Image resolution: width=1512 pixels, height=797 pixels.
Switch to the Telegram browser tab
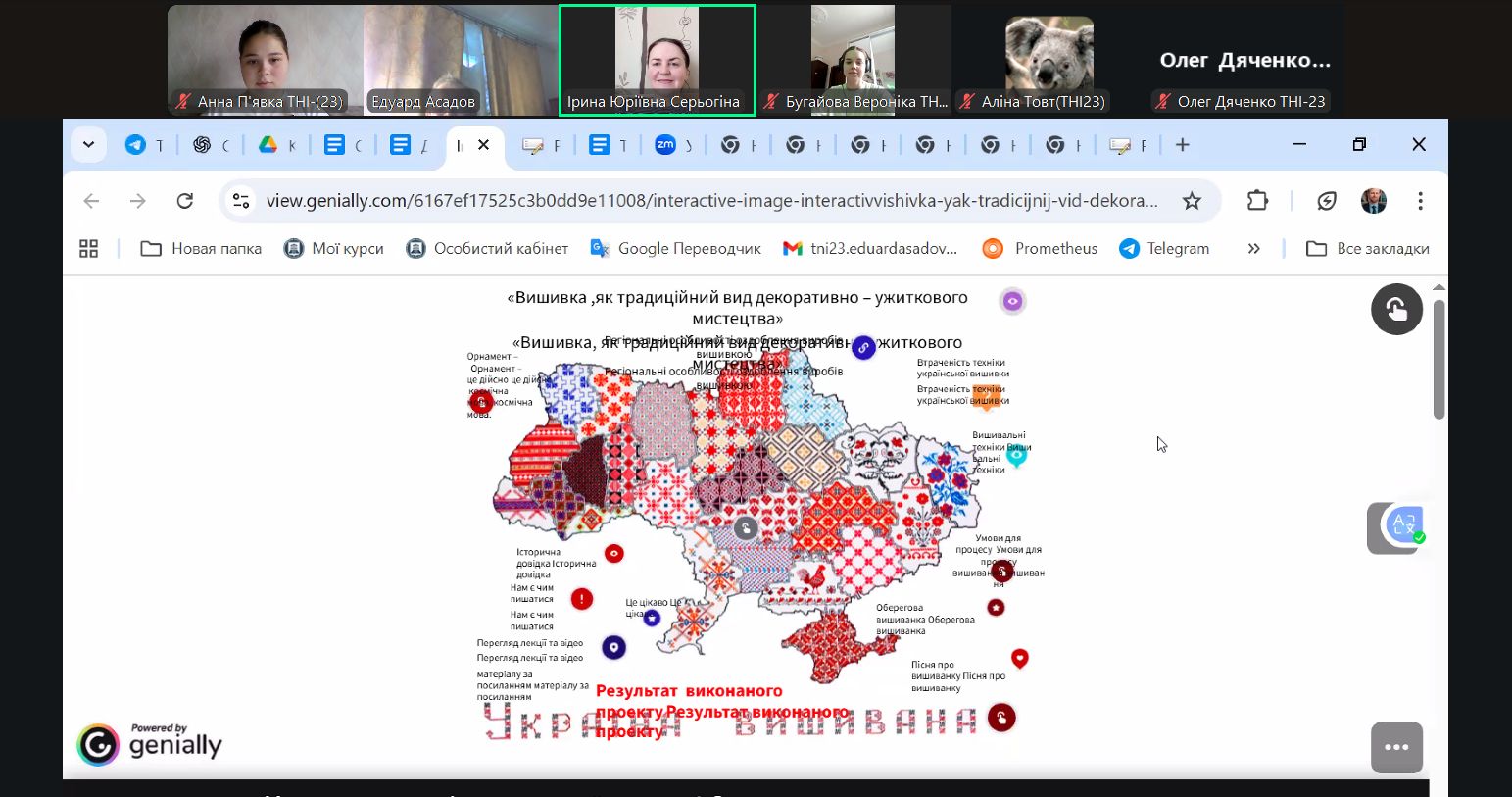coord(144,145)
